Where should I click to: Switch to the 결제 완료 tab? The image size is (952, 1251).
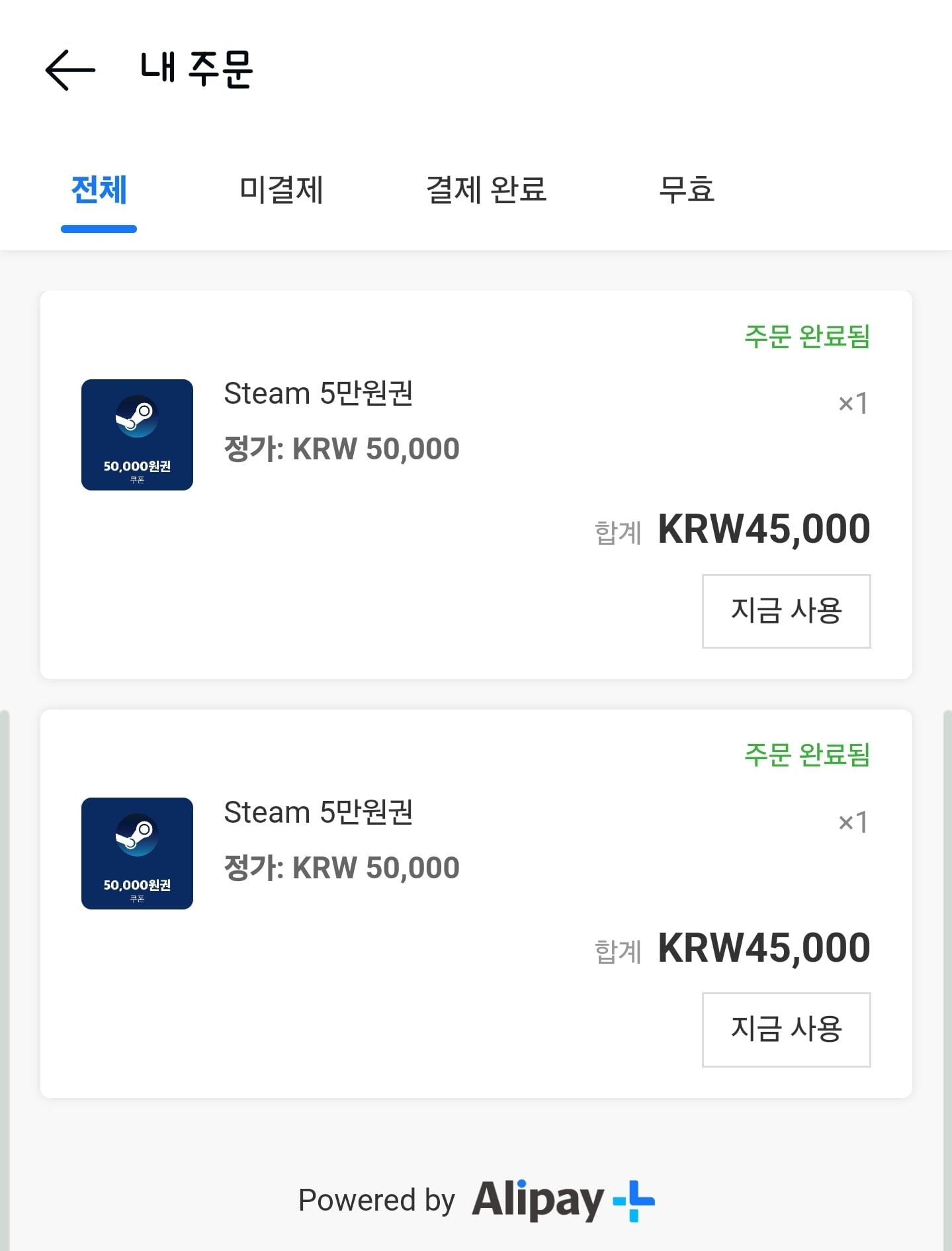tap(486, 190)
